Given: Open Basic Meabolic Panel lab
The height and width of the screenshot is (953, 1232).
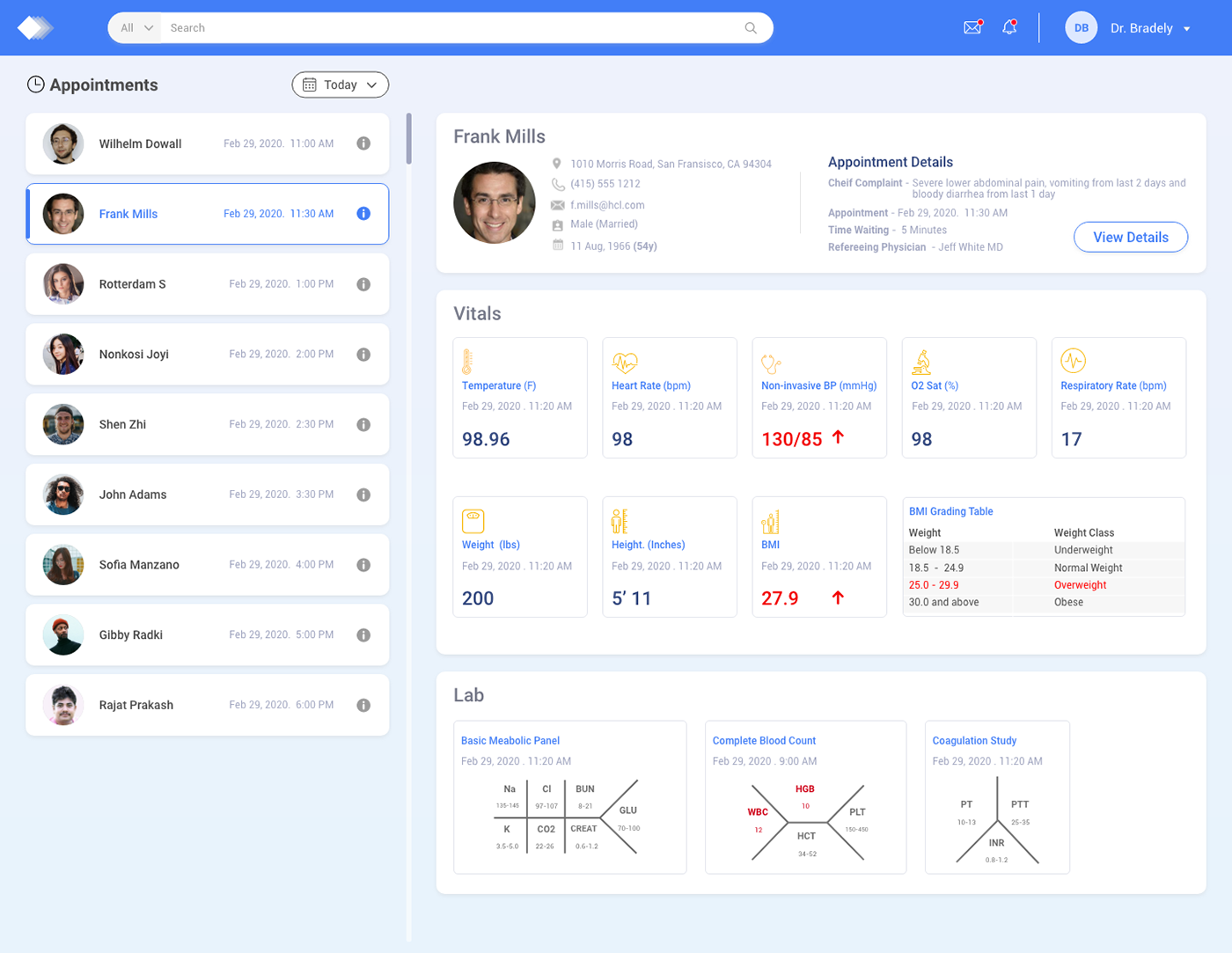Looking at the screenshot, I should (570, 797).
